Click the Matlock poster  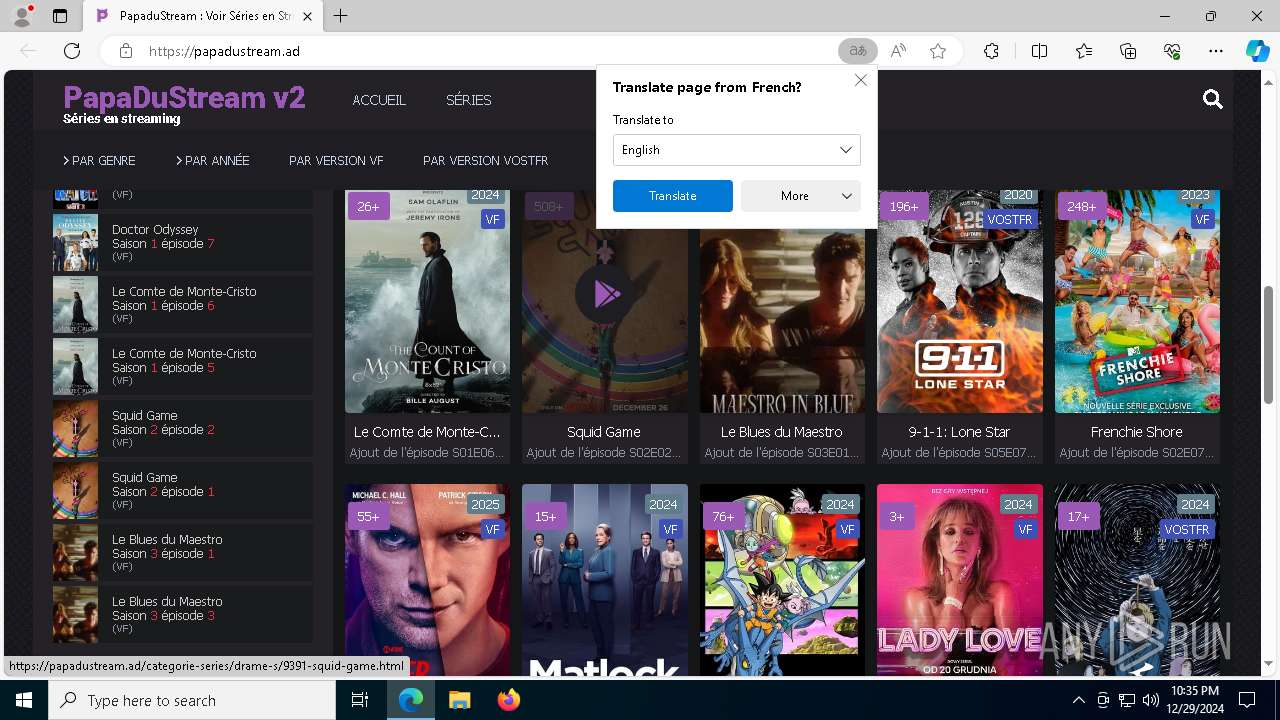point(605,581)
